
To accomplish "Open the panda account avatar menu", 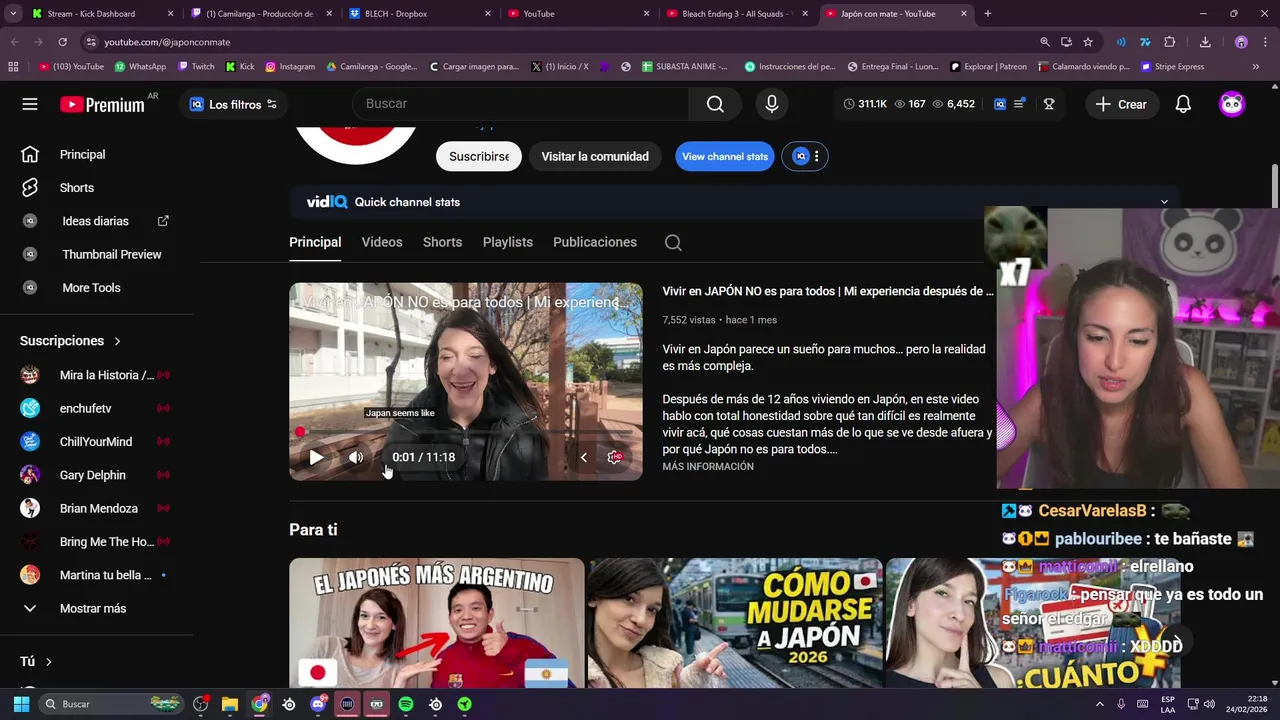I will click(x=1232, y=104).
